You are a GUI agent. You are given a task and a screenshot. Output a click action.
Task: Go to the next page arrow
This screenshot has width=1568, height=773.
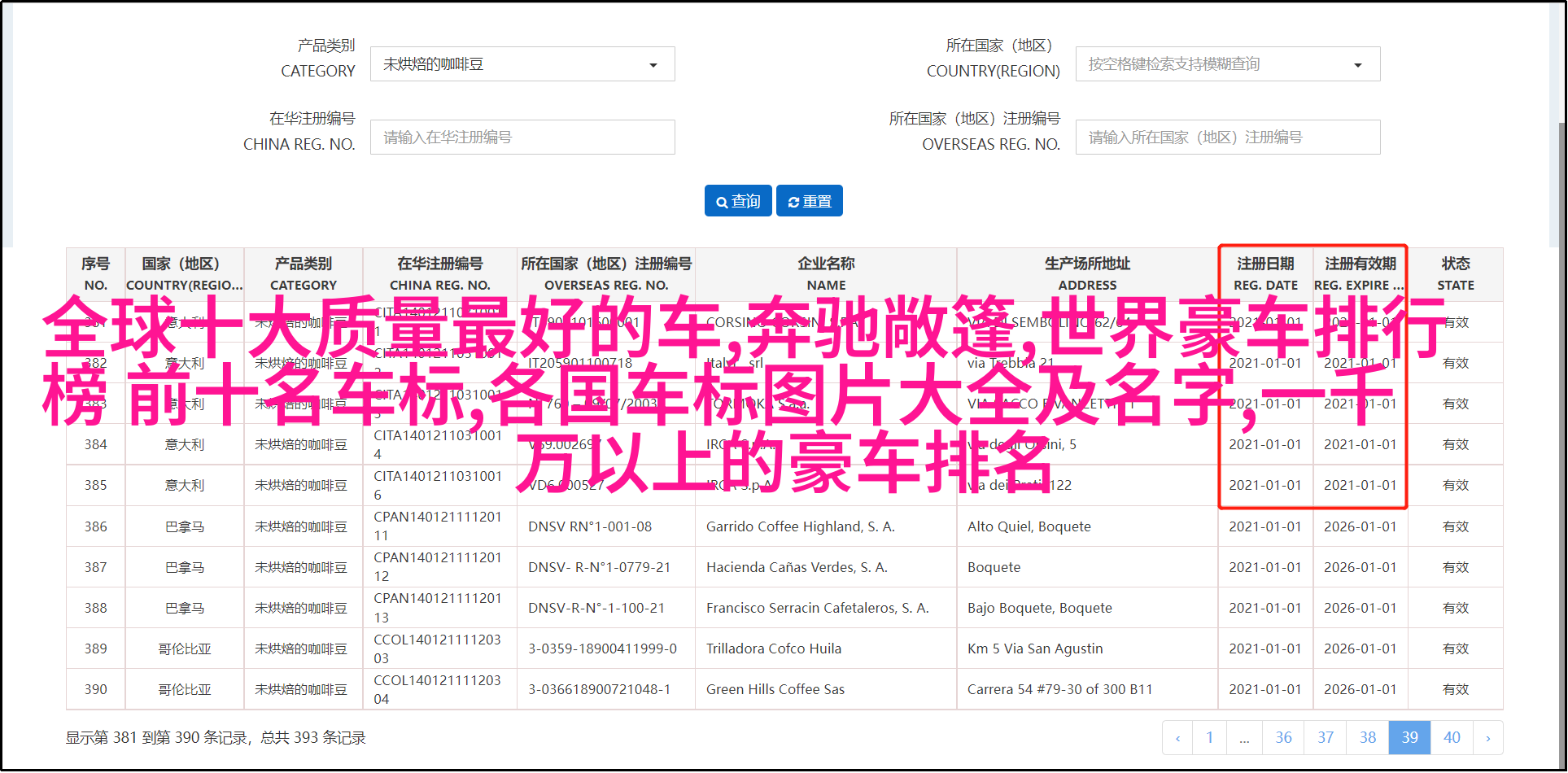[1488, 738]
